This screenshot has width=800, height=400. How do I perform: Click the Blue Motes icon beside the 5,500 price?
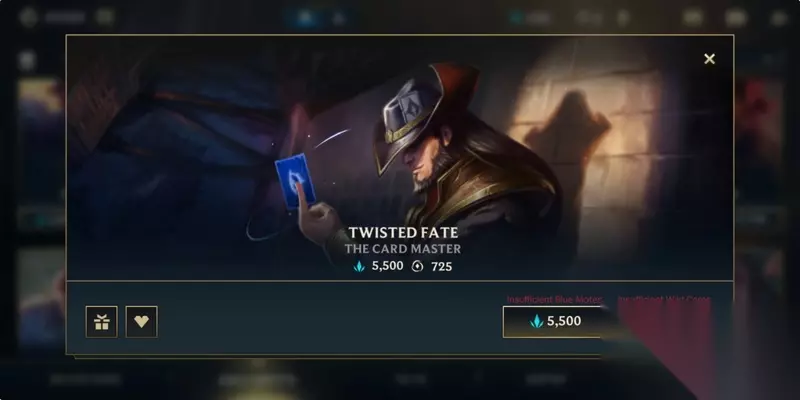(x=359, y=266)
